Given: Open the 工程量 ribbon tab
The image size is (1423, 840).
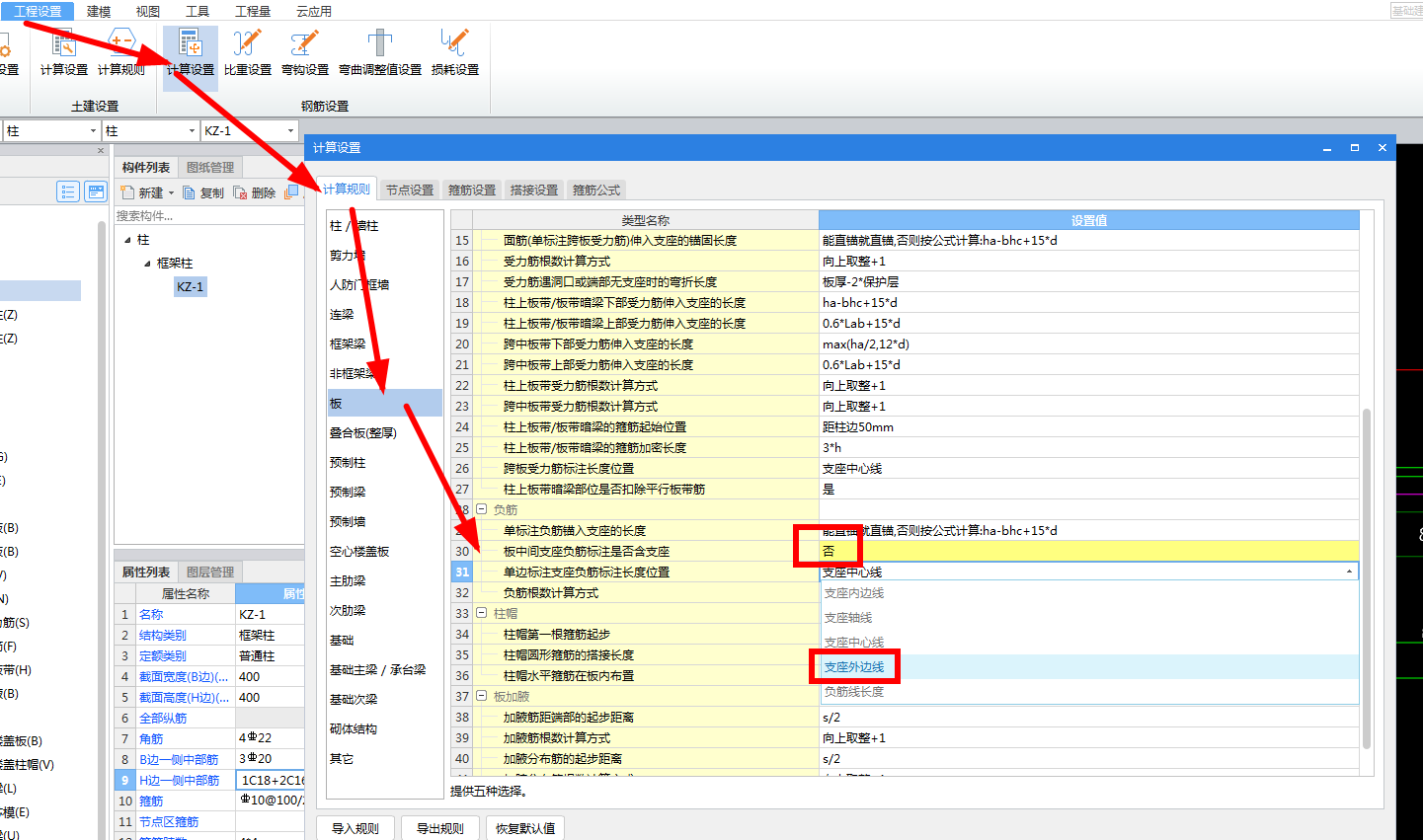Looking at the screenshot, I should (x=253, y=11).
